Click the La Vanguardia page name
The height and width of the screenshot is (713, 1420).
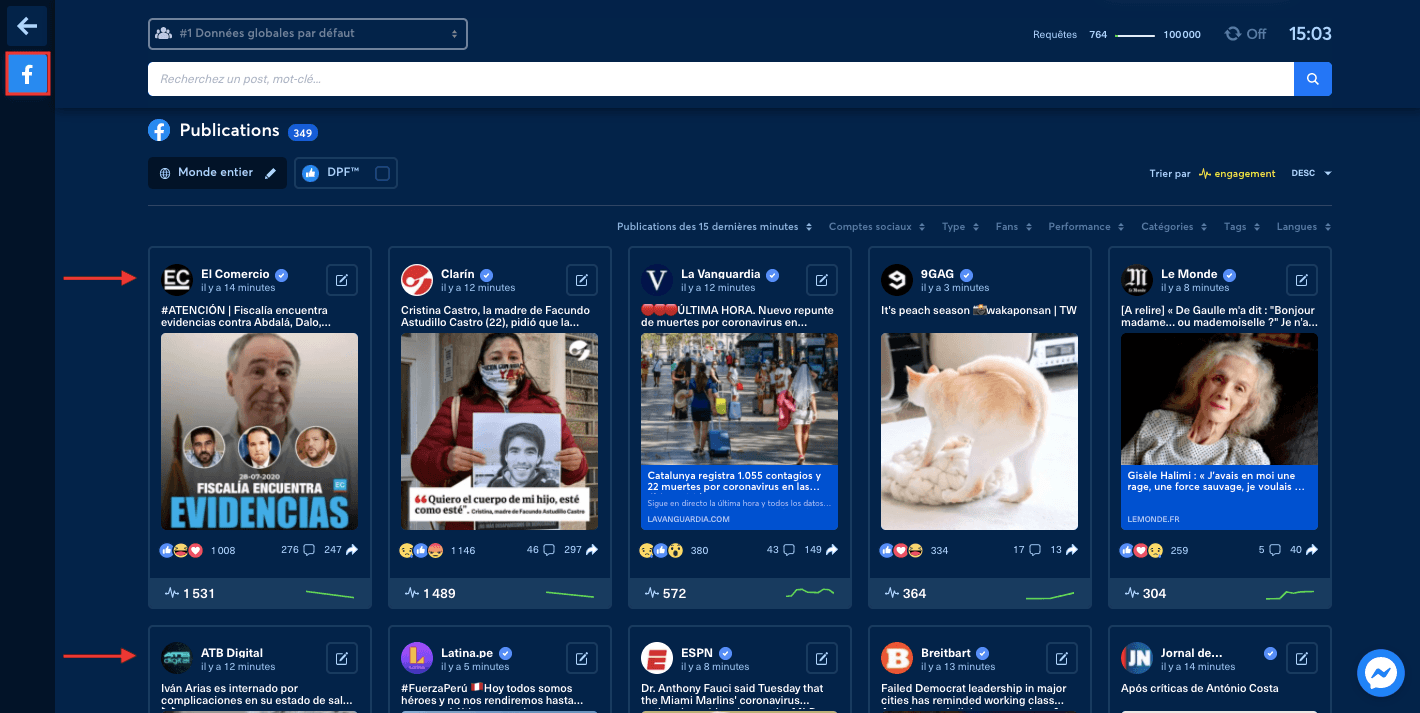pyautogui.click(x=720, y=274)
